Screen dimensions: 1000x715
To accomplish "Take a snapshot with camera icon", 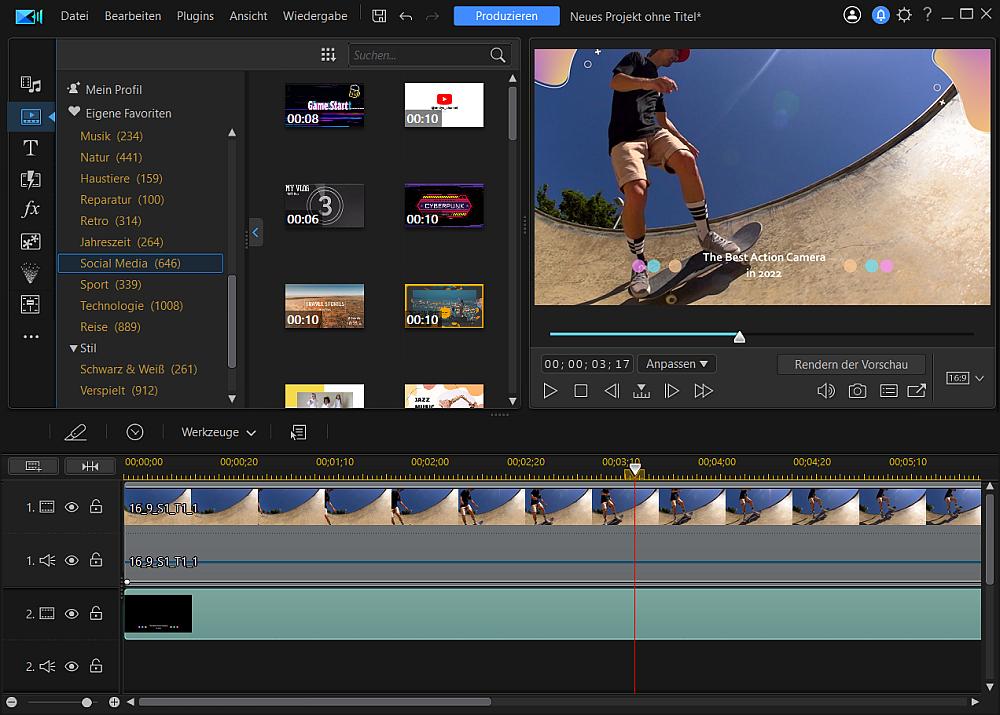I will click(x=857, y=390).
